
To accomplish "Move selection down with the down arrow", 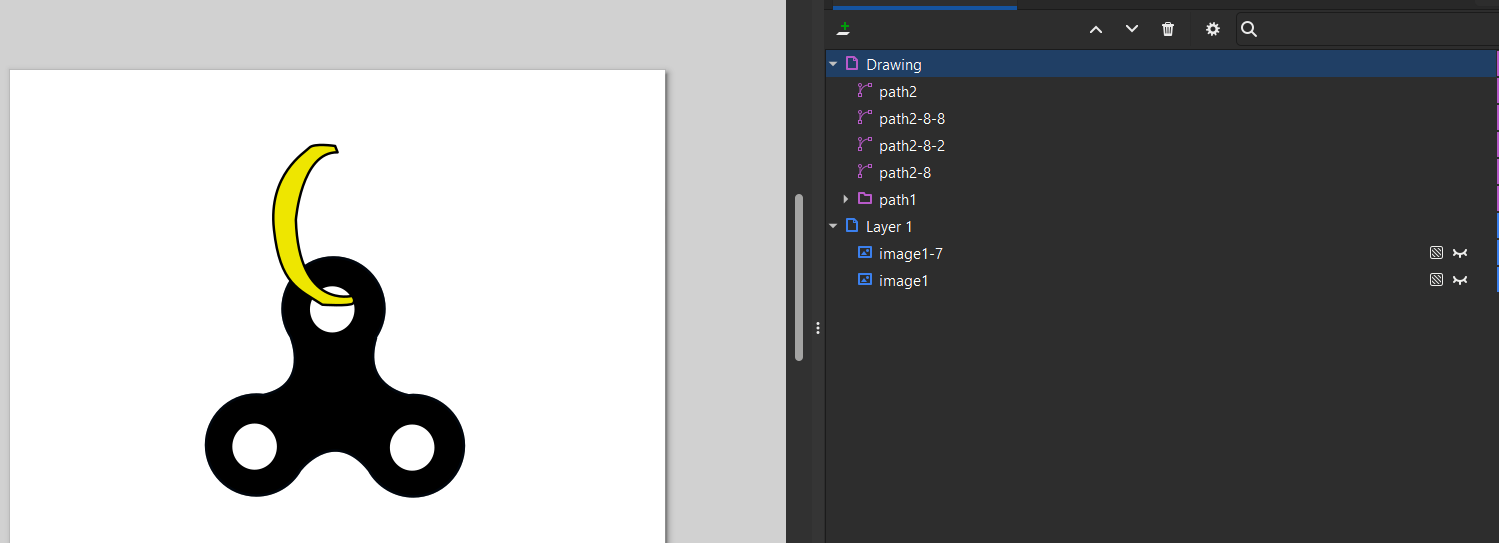I will point(1132,29).
